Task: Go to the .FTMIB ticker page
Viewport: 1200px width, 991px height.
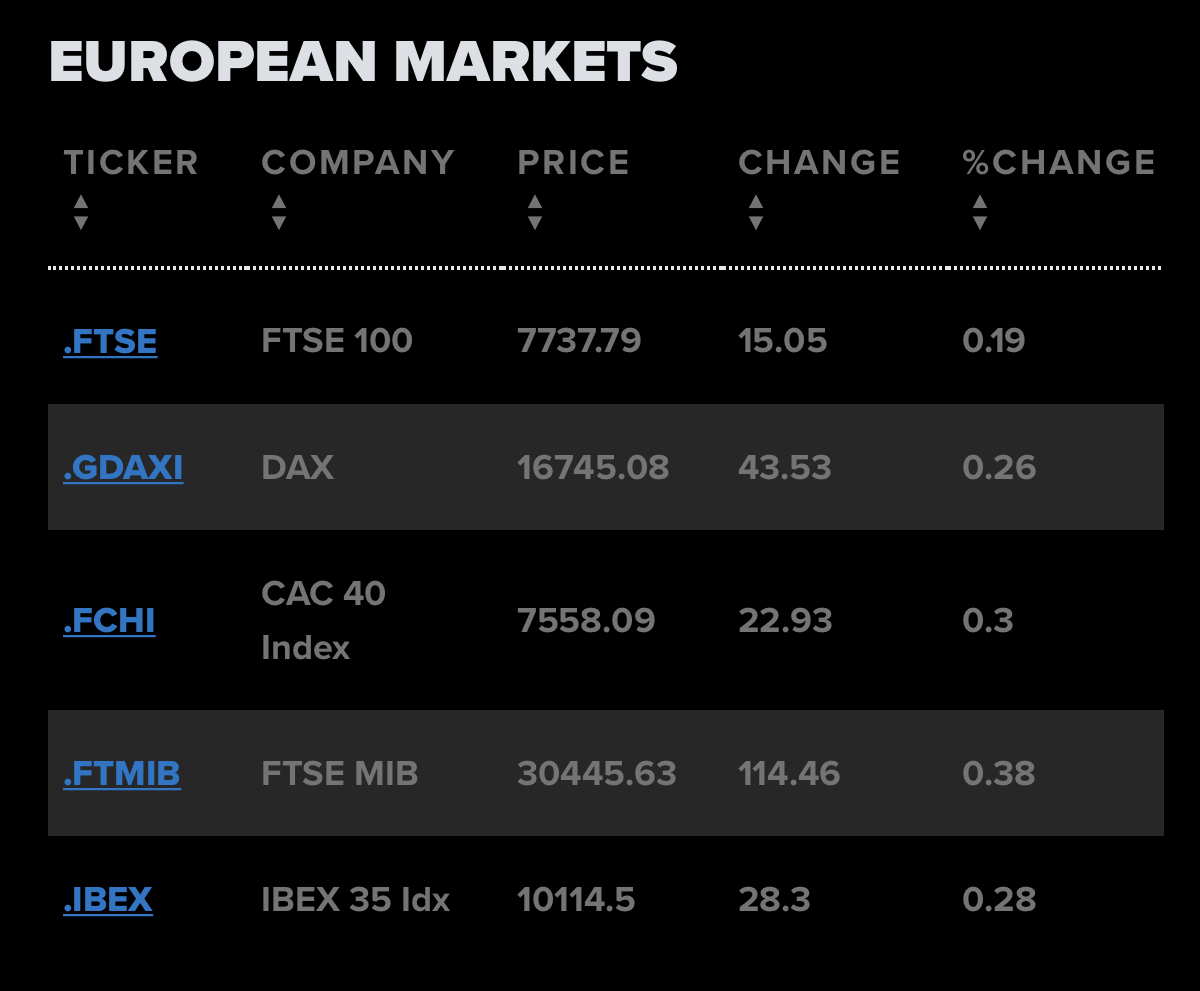Action: 122,774
